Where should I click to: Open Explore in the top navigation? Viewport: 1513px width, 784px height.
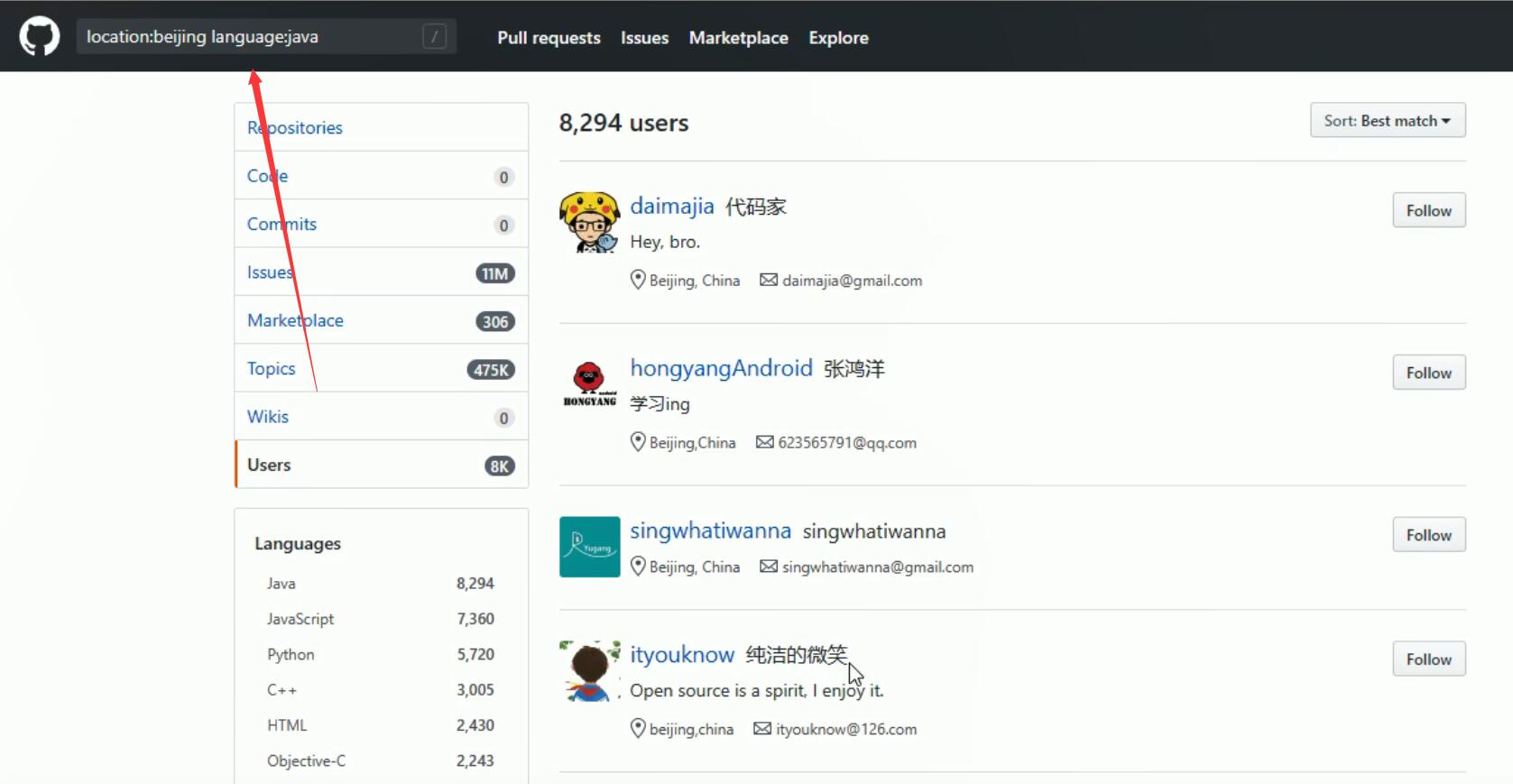click(838, 38)
